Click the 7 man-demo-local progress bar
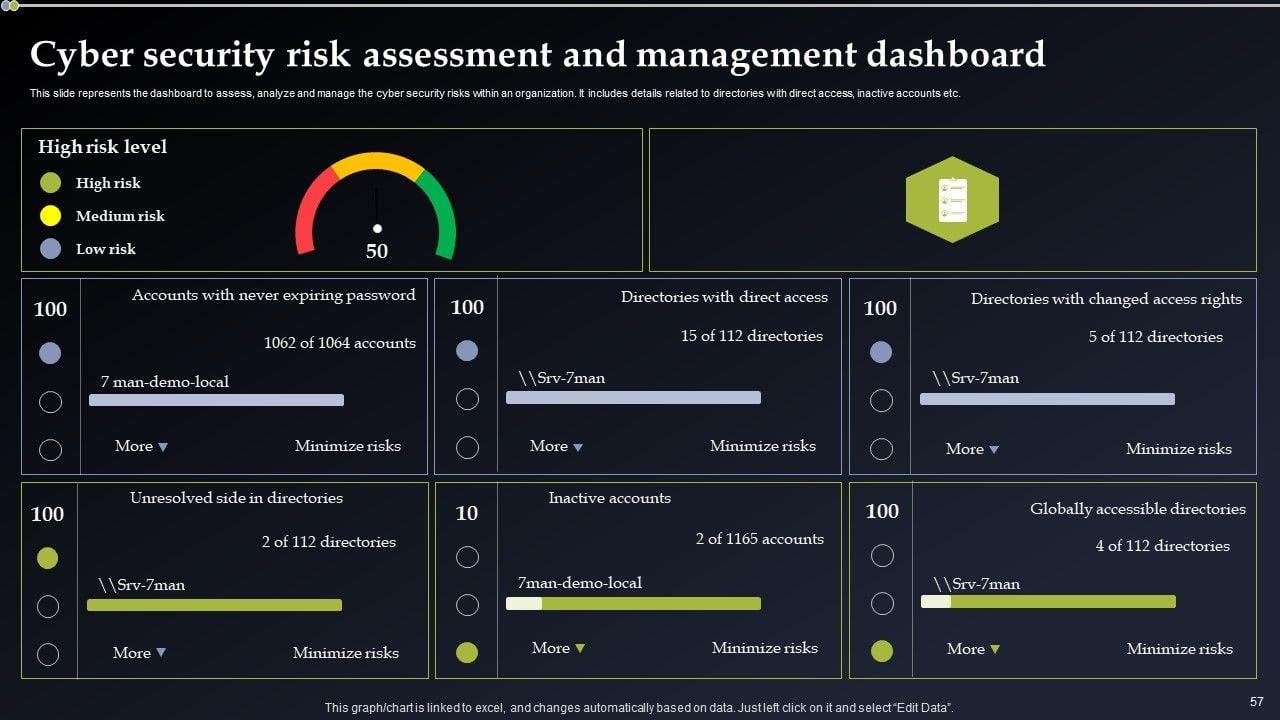Screen dimensions: 1280x720 pos(216,400)
